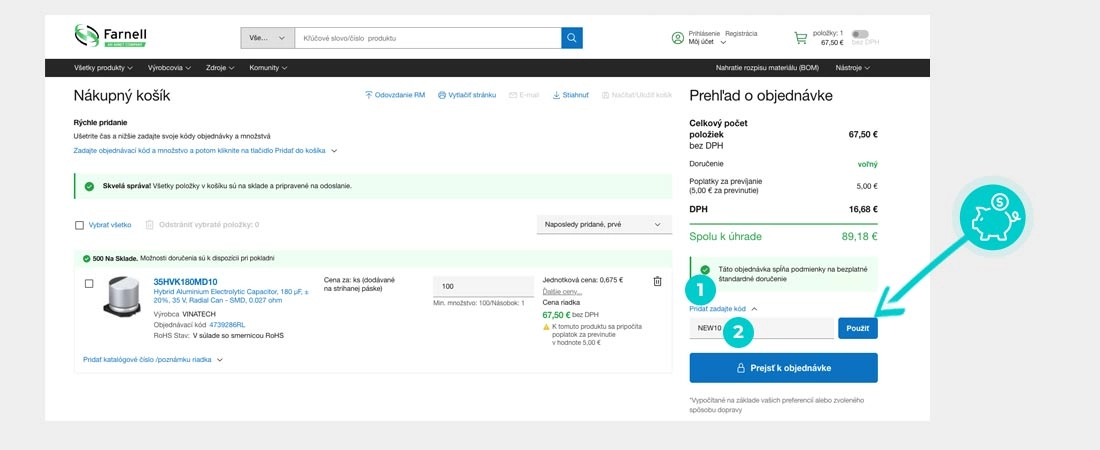Open the shopping cart icon
Screen dimensions: 1100x450
coord(800,38)
